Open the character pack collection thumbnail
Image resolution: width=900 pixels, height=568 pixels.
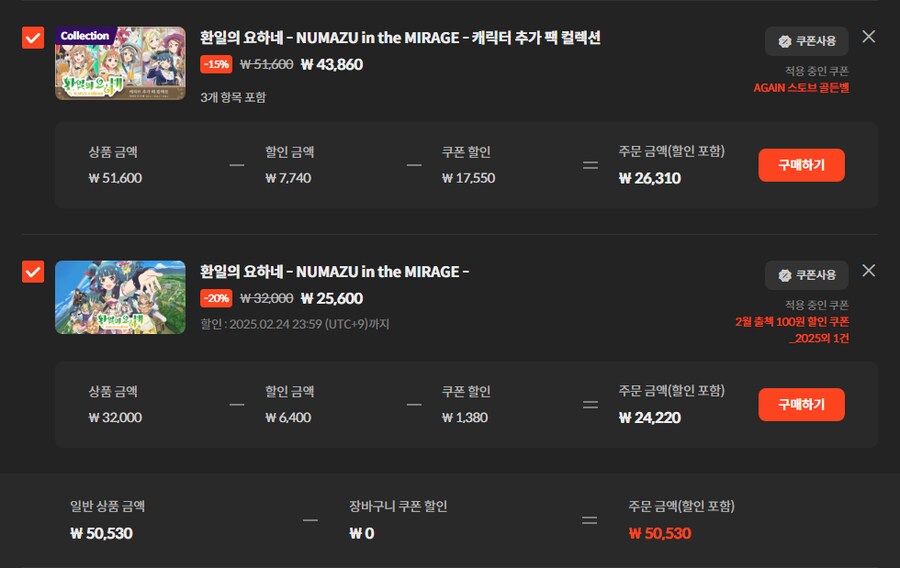click(120, 64)
